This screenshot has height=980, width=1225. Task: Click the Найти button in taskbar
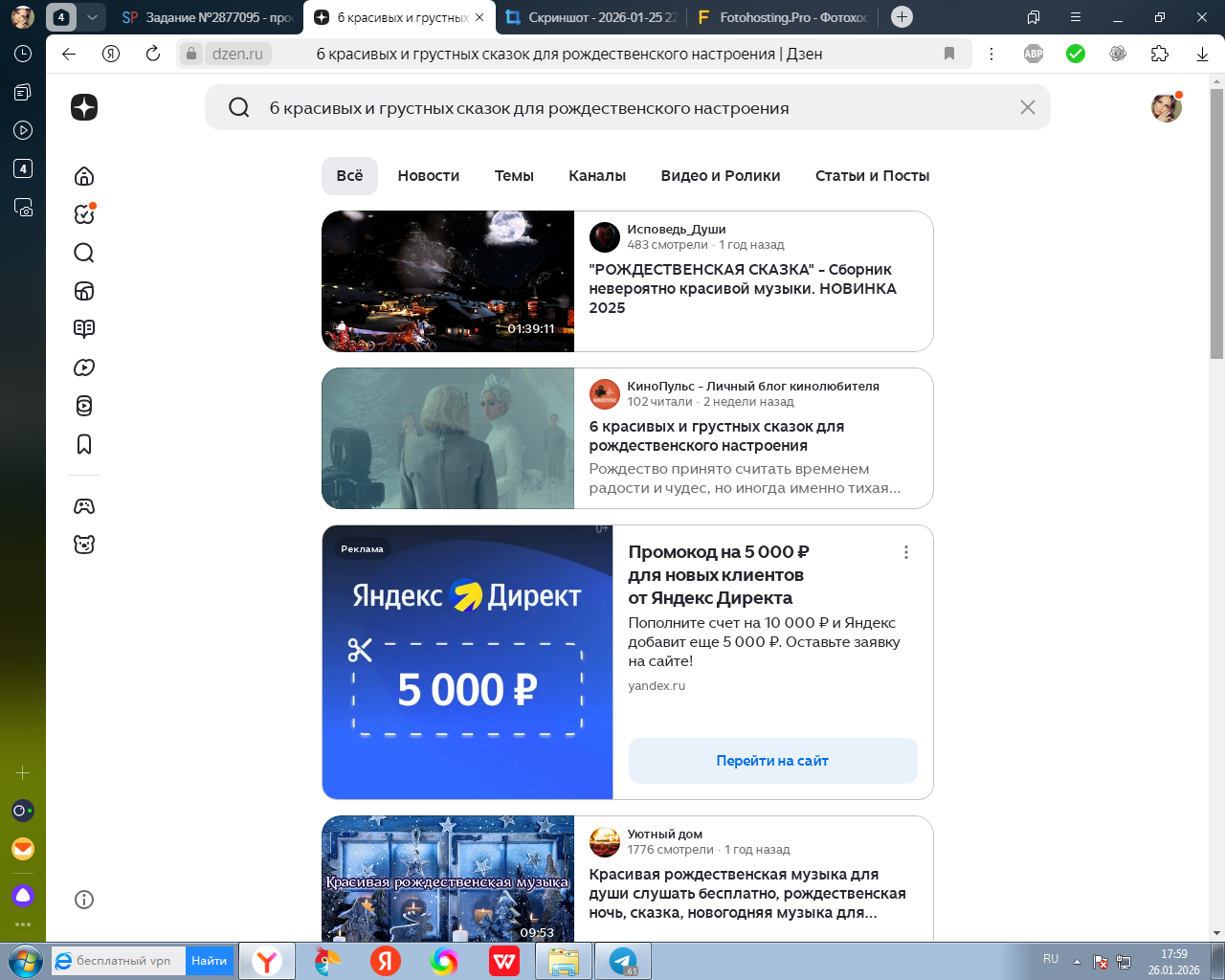point(209,961)
